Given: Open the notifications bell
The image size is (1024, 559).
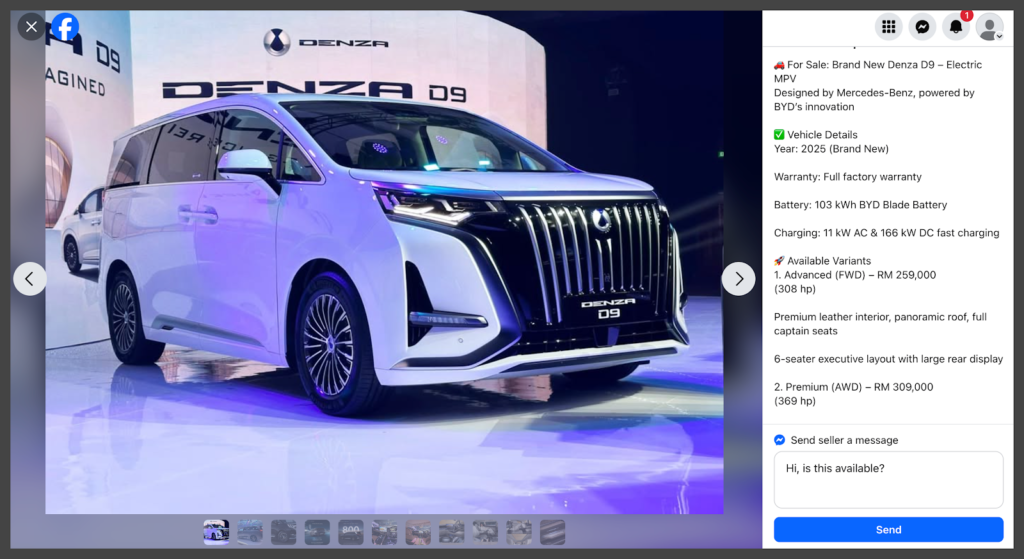Looking at the screenshot, I should [956, 27].
